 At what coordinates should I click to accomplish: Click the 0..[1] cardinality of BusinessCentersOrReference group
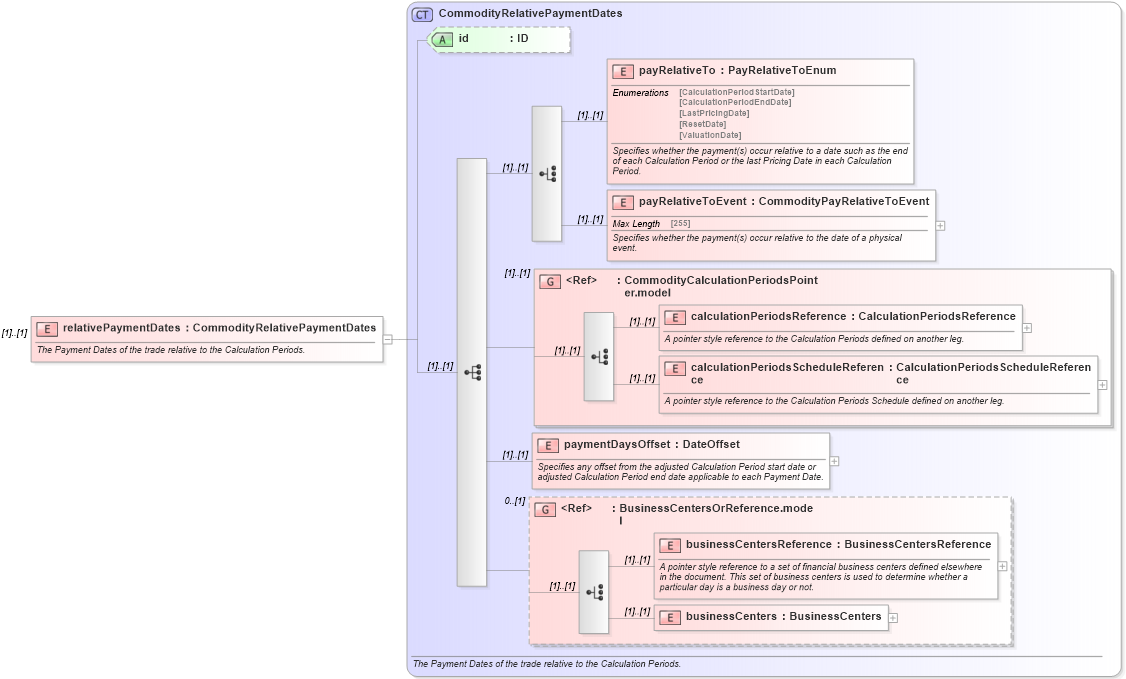515,501
